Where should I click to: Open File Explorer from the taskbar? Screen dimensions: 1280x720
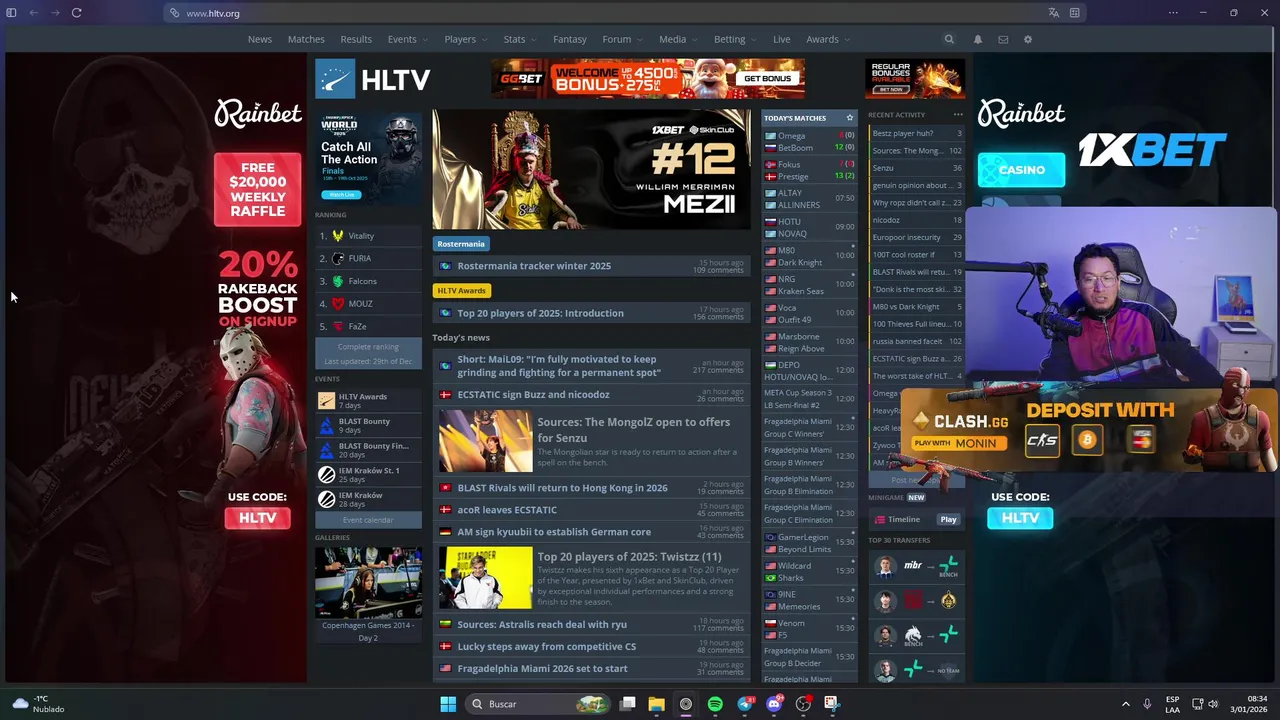[x=656, y=704]
